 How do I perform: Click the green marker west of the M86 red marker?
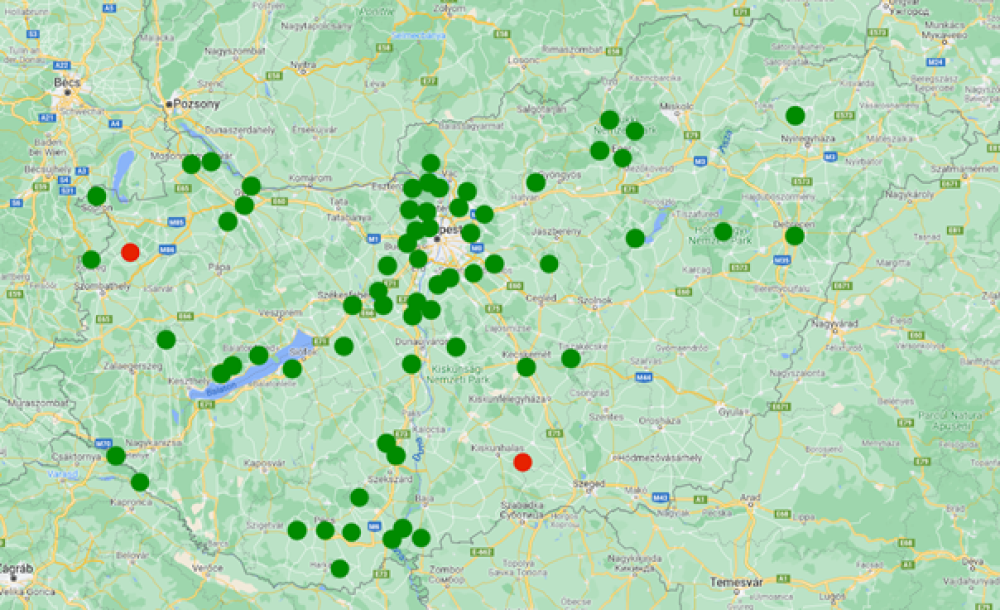point(91,260)
